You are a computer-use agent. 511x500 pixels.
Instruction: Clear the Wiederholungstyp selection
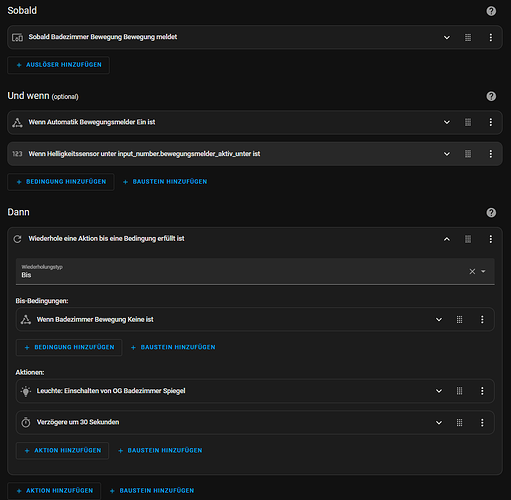point(472,271)
